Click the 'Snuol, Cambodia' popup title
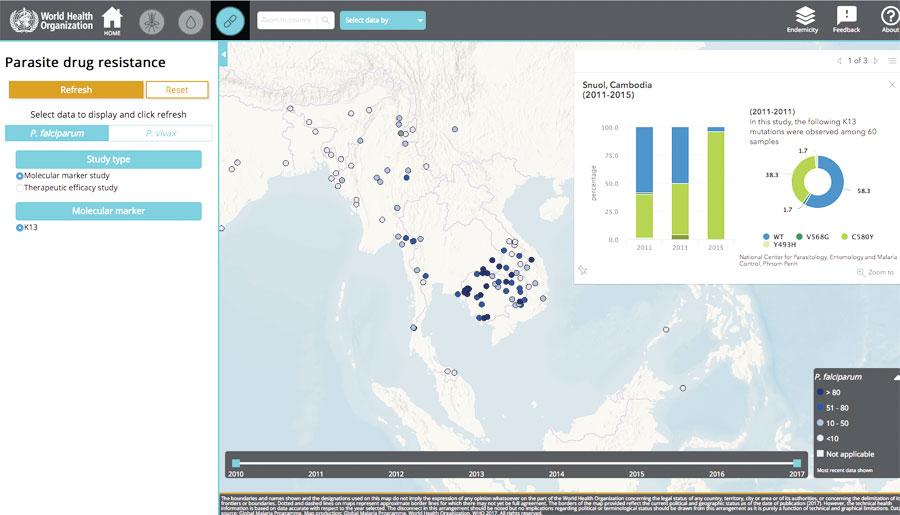Image resolution: width=900 pixels, height=515 pixels. 617,85
